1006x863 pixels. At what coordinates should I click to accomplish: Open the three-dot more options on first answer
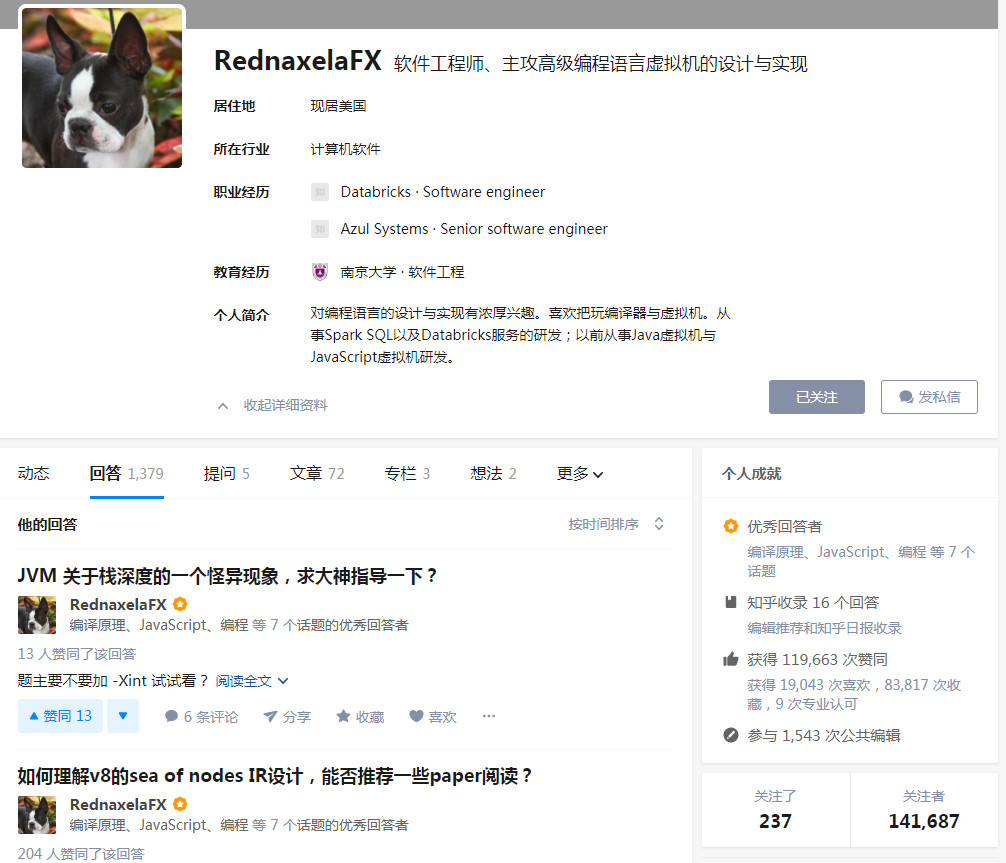click(x=489, y=716)
